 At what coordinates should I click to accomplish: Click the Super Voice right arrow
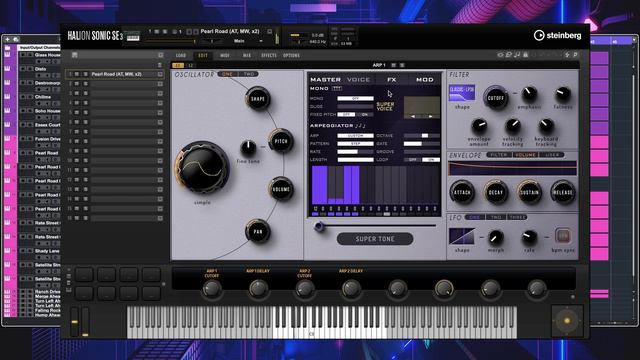[430, 116]
